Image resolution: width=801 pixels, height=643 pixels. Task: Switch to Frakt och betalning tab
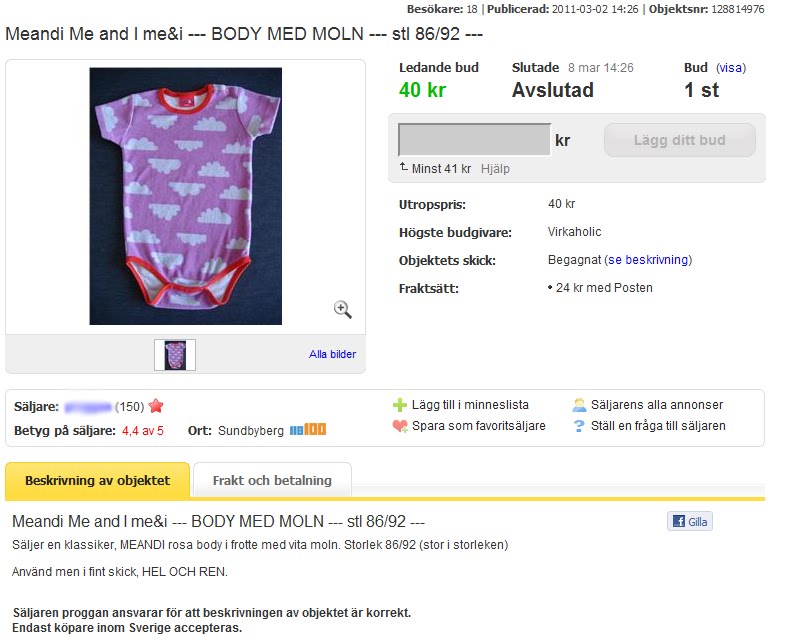tap(272, 480)
